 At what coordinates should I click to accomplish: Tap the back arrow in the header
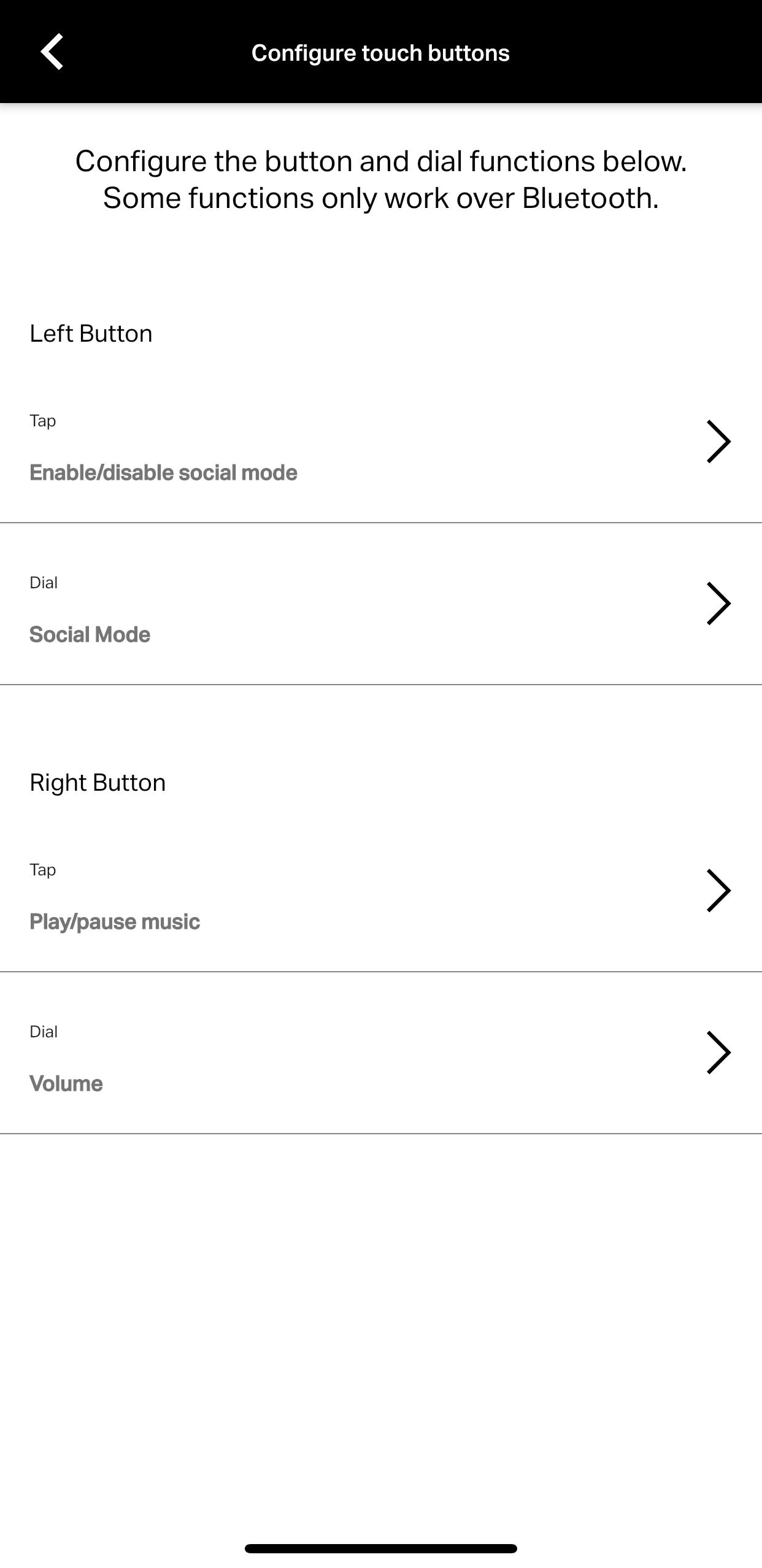53,52
